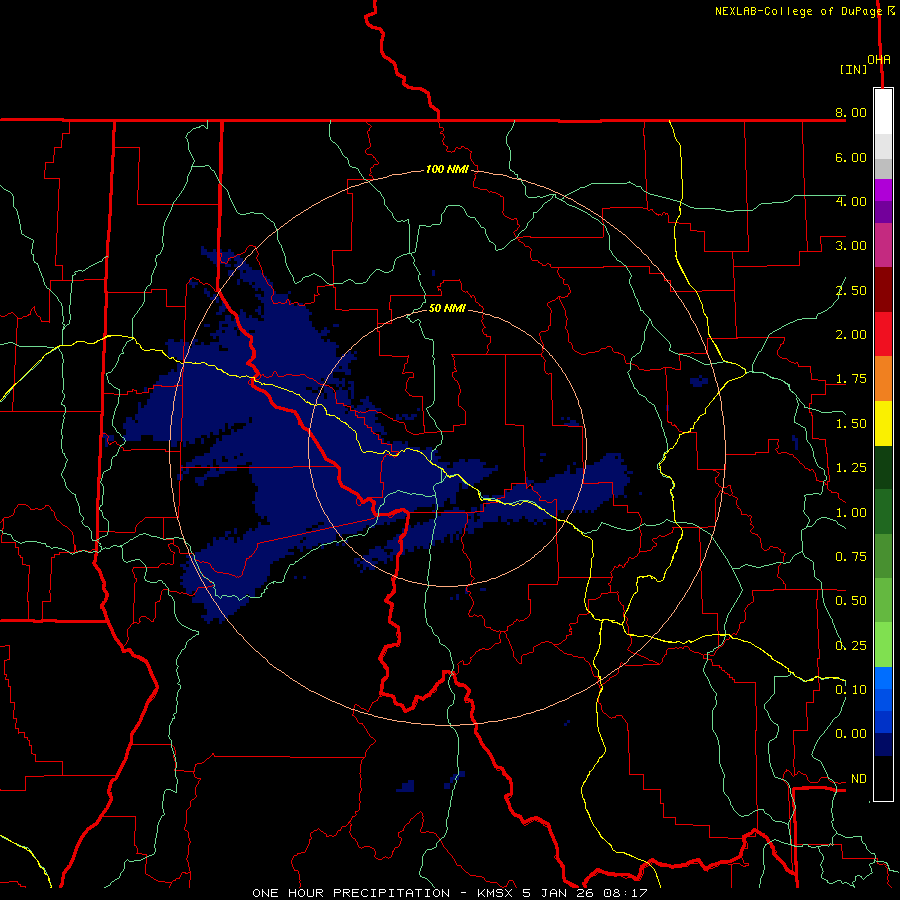Click the NEXLAB-College of DuPage title text

(x=797, y=11)
